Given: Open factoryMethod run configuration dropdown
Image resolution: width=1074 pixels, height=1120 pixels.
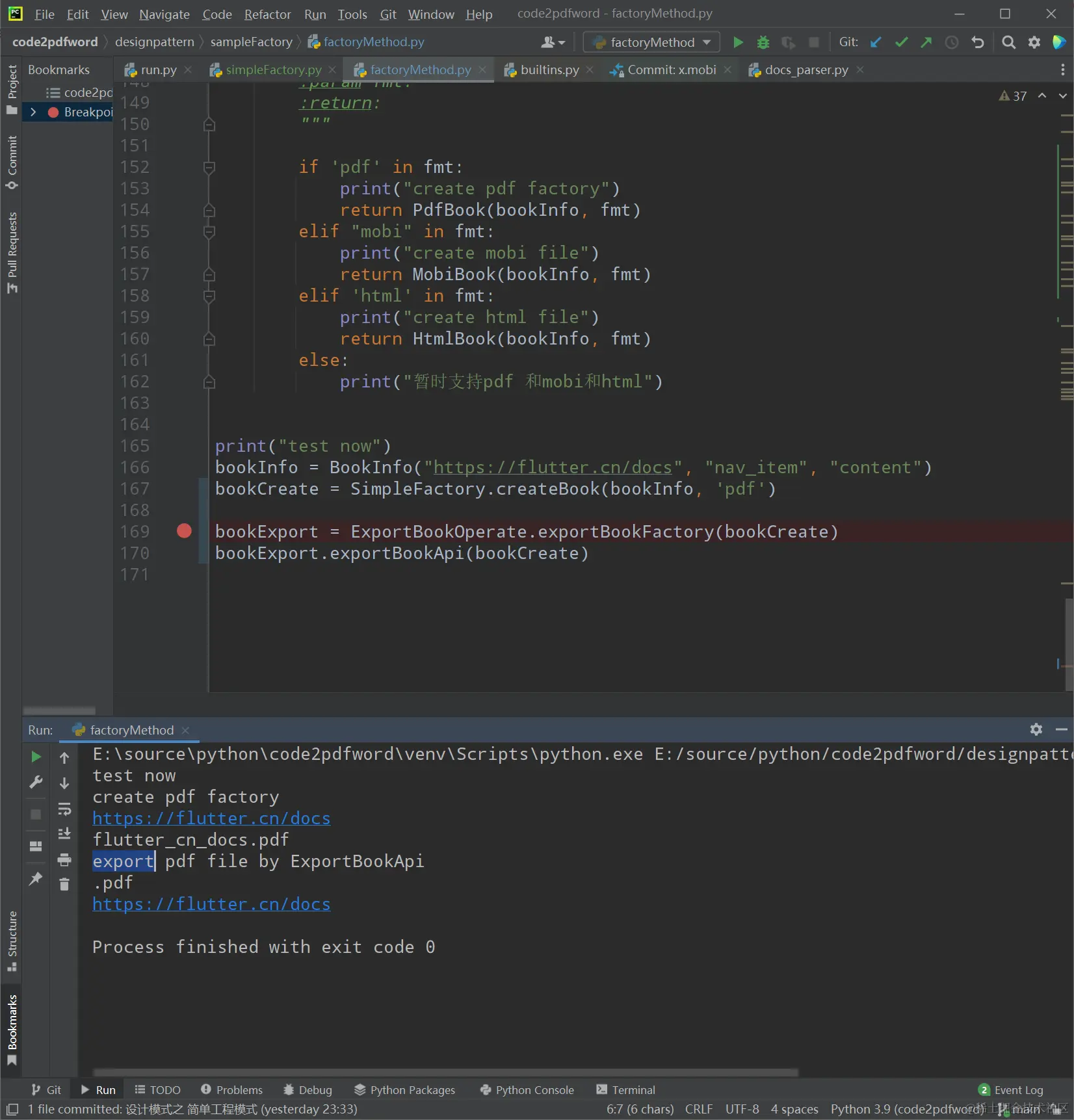Looking at the screenshot, I should pyautogui.click(x=651, y=42).
